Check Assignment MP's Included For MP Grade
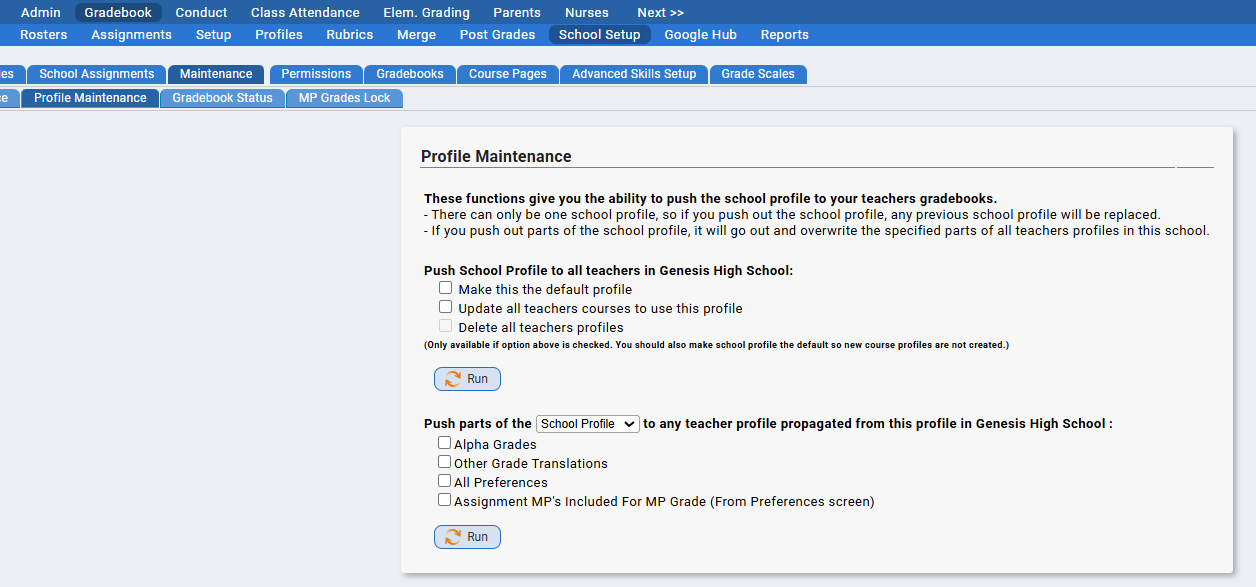Screen dimensions: 1256x587 pyautogui.click(x=444, y=499)
